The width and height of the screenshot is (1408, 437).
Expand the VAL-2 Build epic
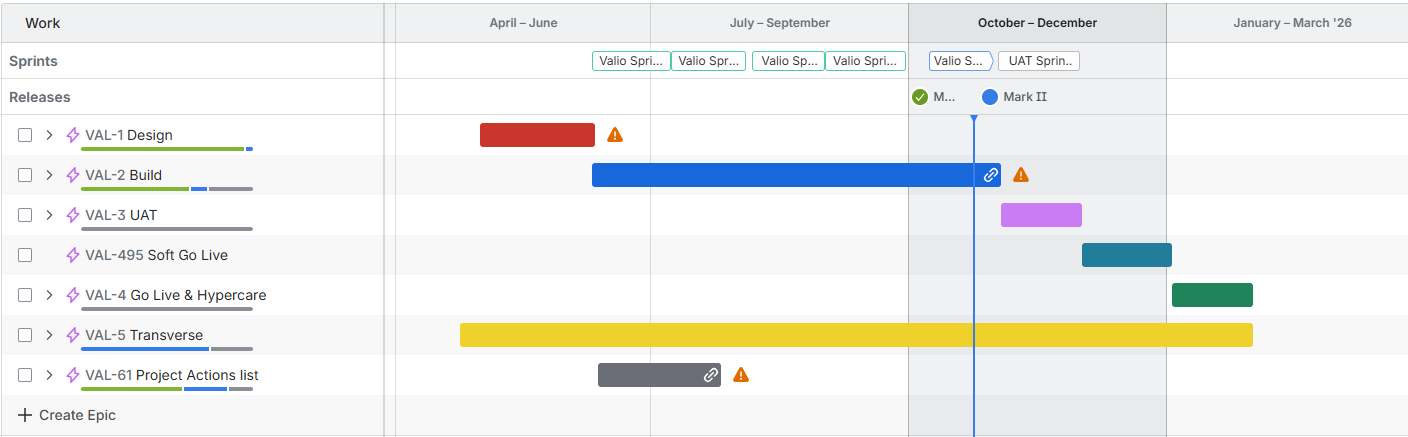click(49, 175)
